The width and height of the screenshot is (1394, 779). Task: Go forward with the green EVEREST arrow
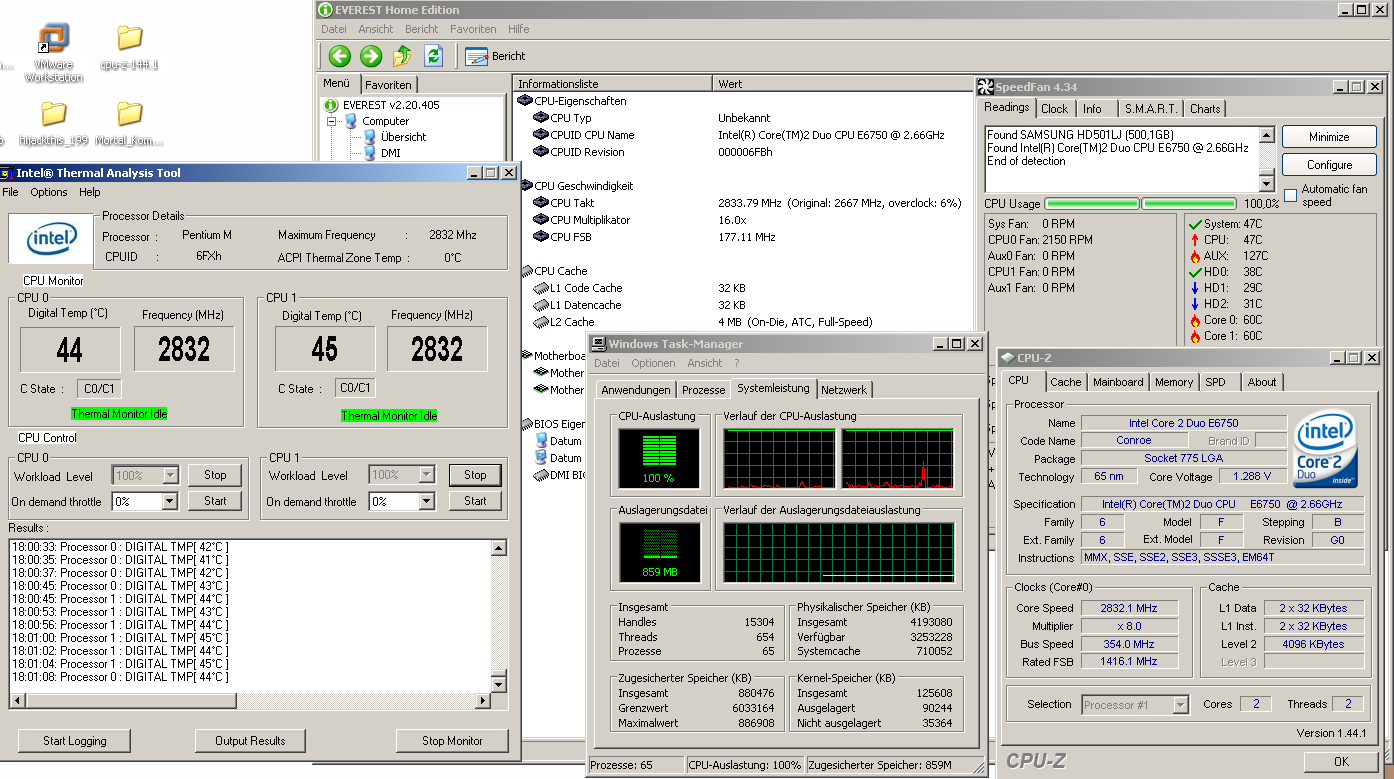tap(371, 56)
